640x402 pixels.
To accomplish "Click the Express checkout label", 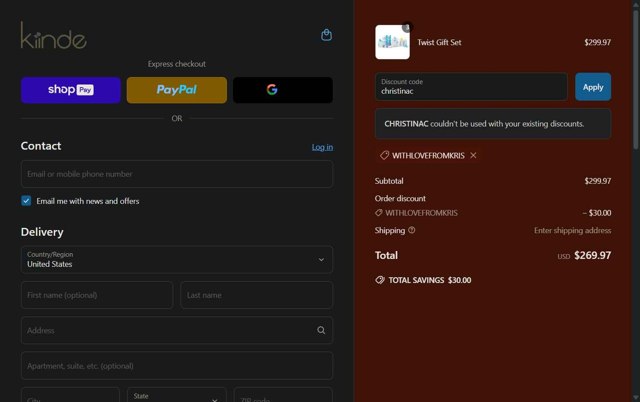I will (x=177, y=64).
